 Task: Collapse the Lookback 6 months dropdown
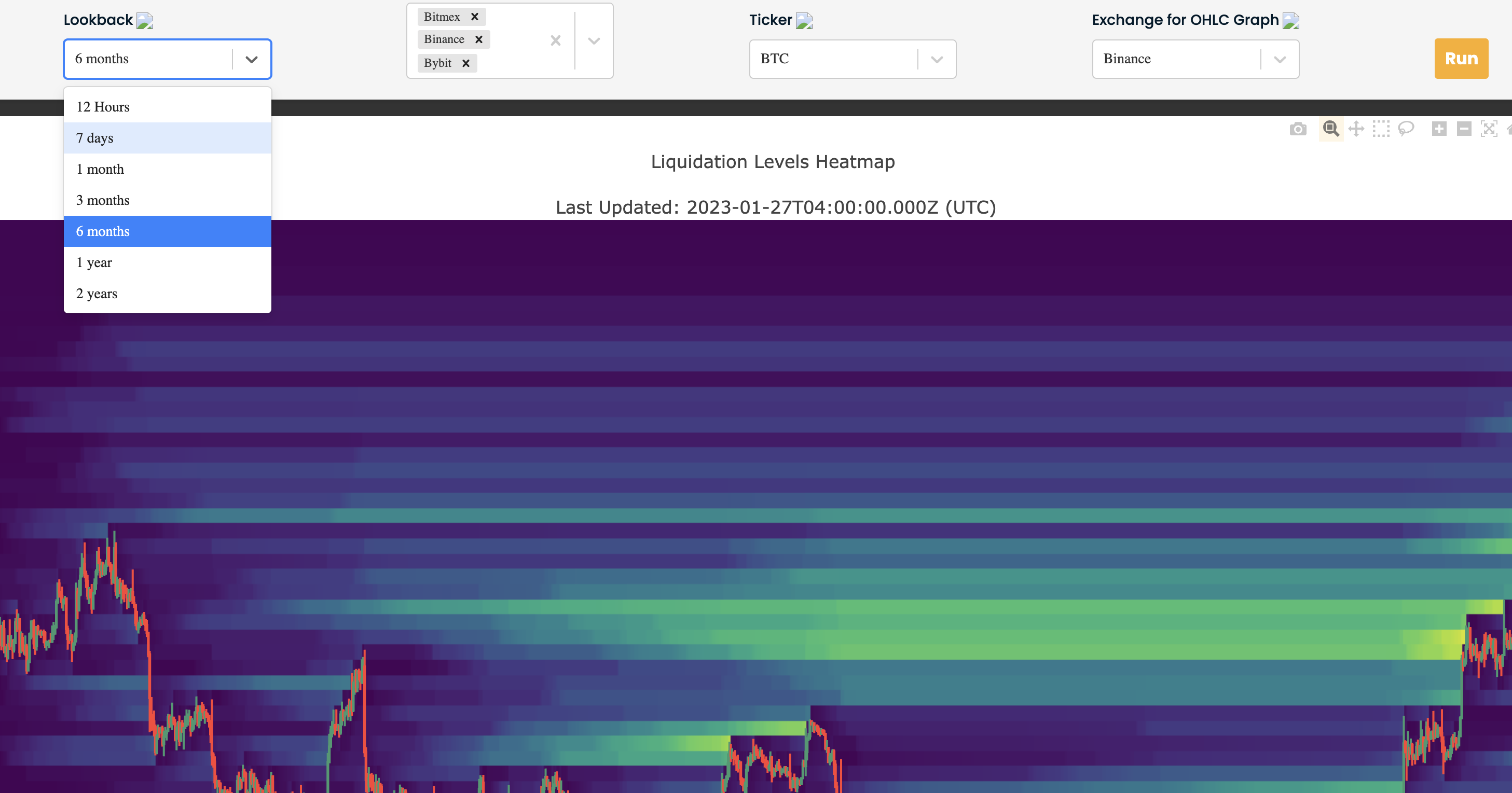(251, 59)
